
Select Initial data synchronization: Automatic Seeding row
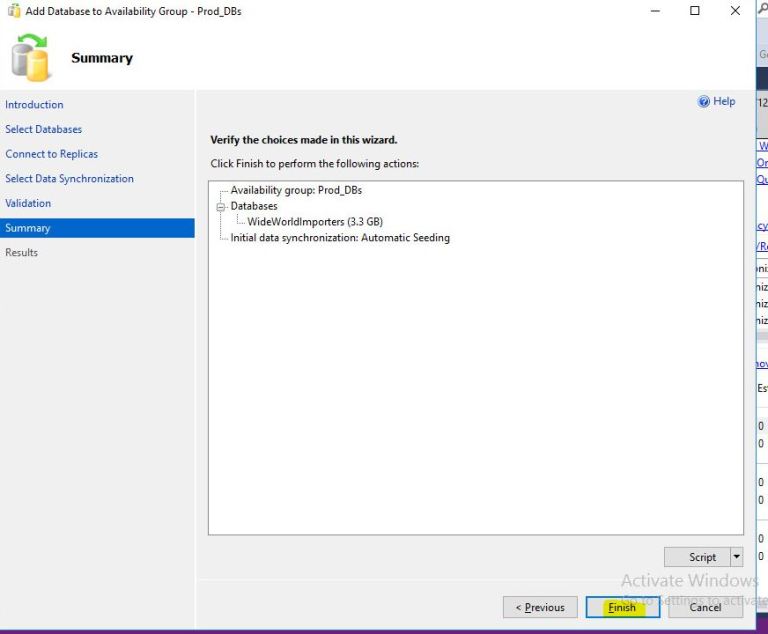[340, 238]
